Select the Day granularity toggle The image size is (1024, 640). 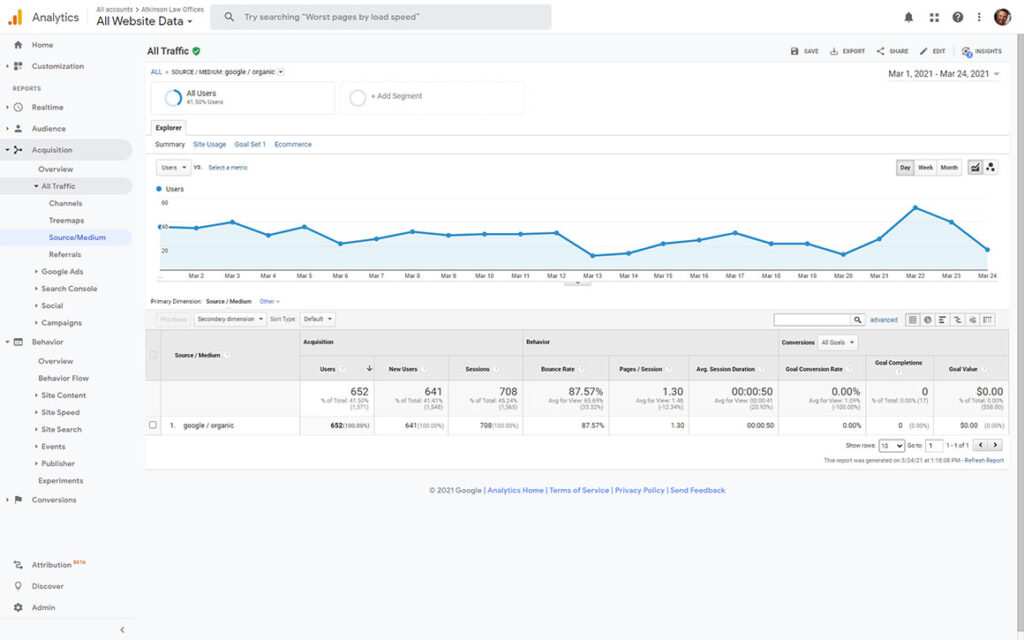tap(905, 168)
